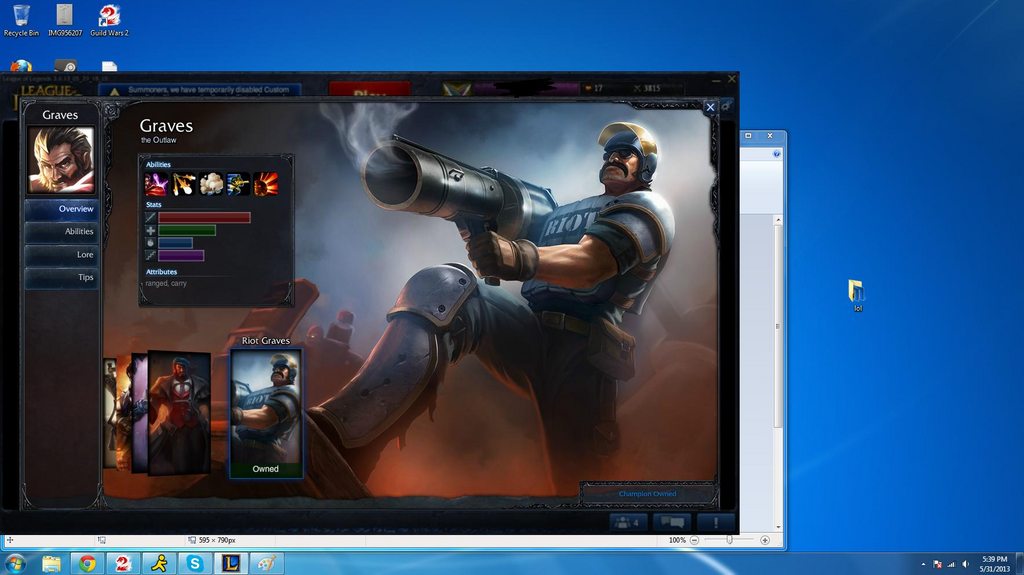Click the Paint help question mark icon
This screenshot has height=575, width=1024.
[776, 154]
